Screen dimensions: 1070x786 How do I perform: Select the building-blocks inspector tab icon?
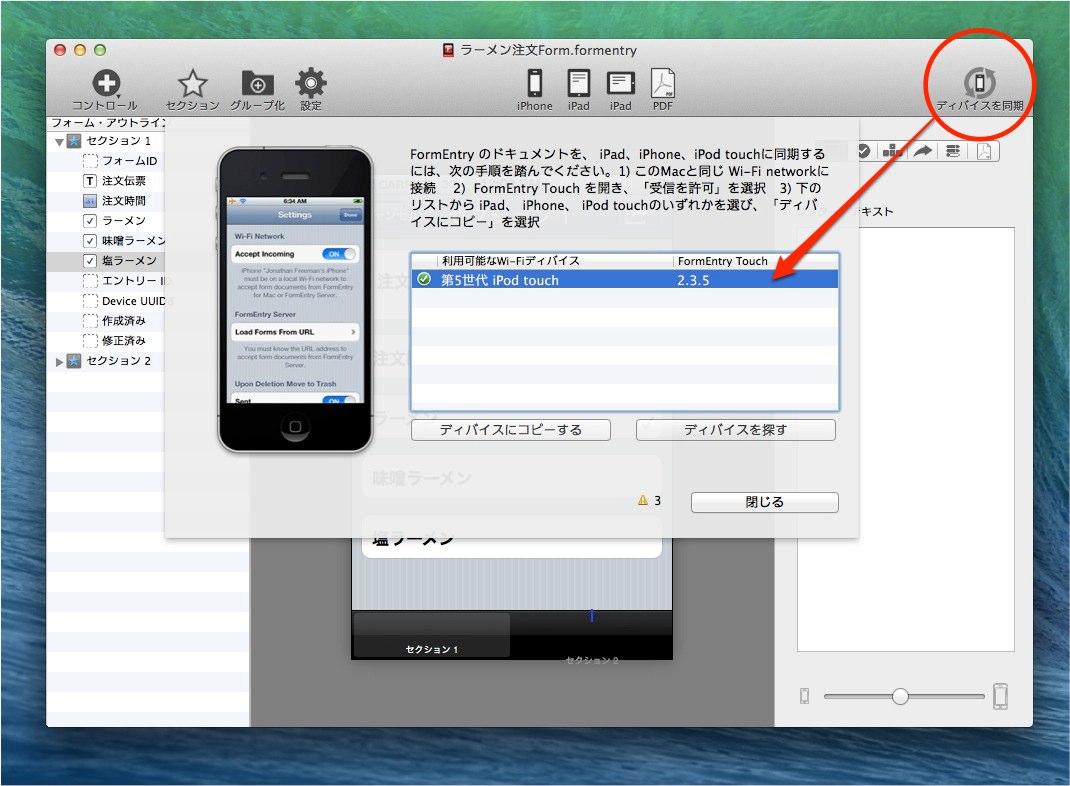click(x=892, y=151)
